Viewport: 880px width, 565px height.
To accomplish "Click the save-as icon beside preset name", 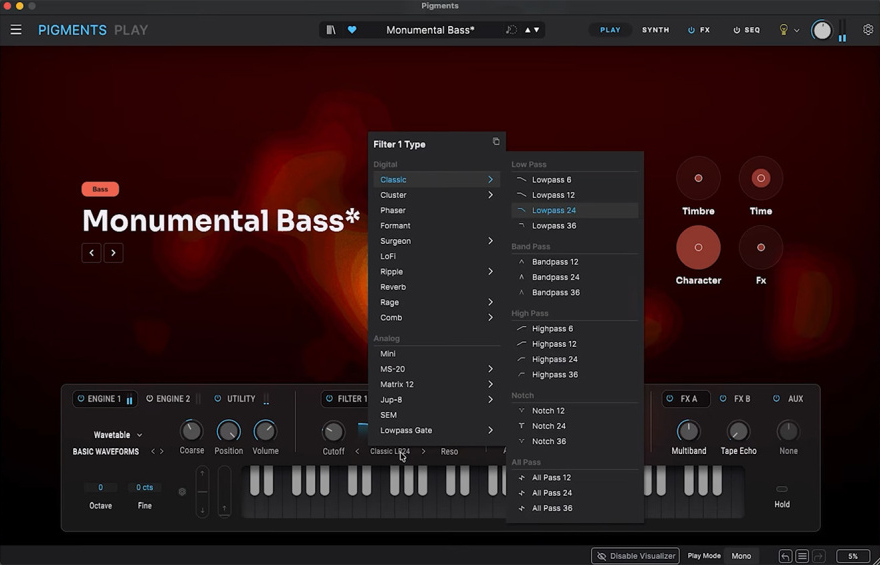I will click(x=511, y=30).
